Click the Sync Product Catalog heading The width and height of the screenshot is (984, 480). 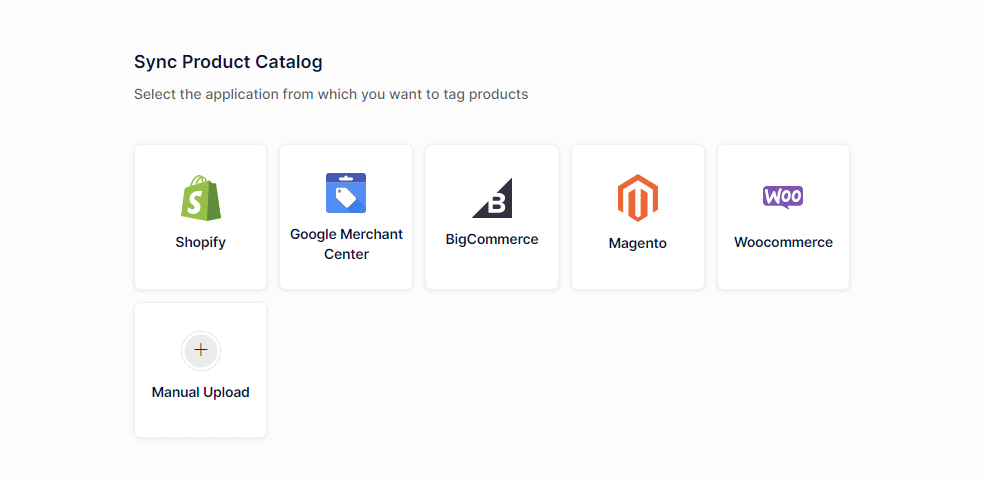pos(228,62)
